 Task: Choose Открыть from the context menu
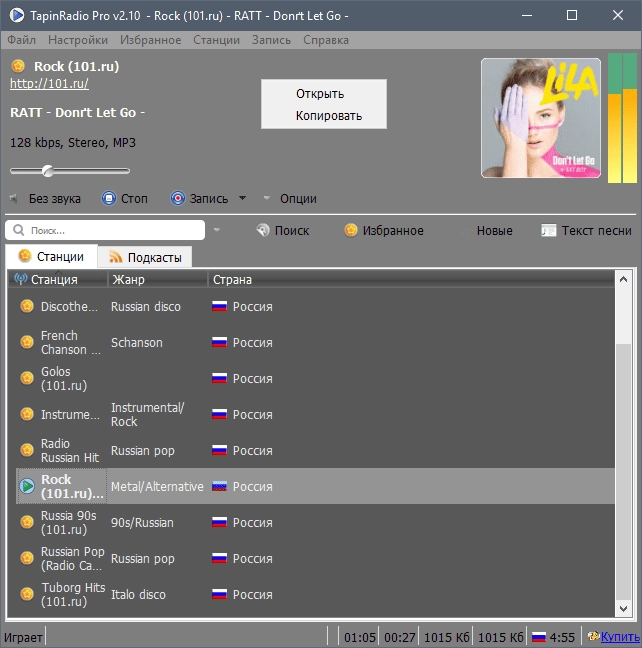[x=324, y=93]
